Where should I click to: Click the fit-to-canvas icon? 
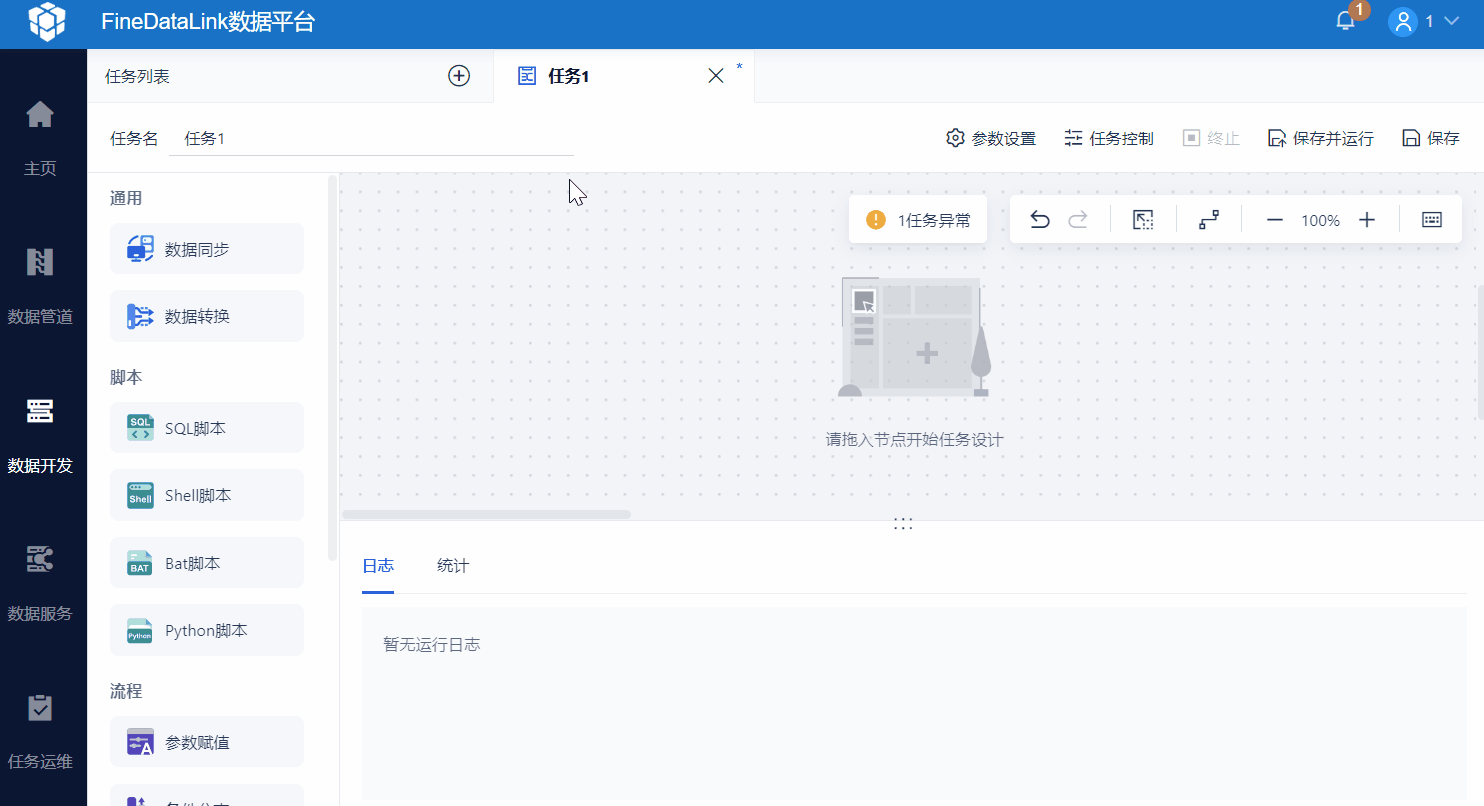(1143, 220)
